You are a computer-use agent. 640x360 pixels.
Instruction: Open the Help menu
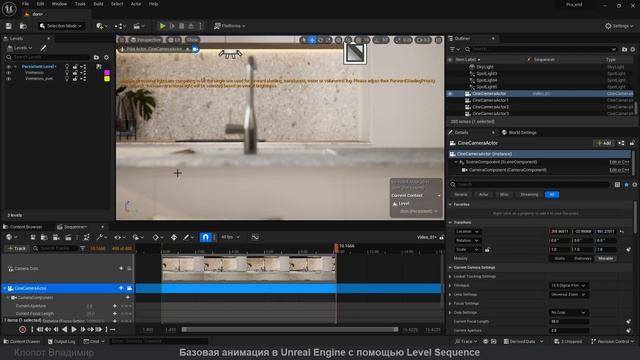pos(153,4)
